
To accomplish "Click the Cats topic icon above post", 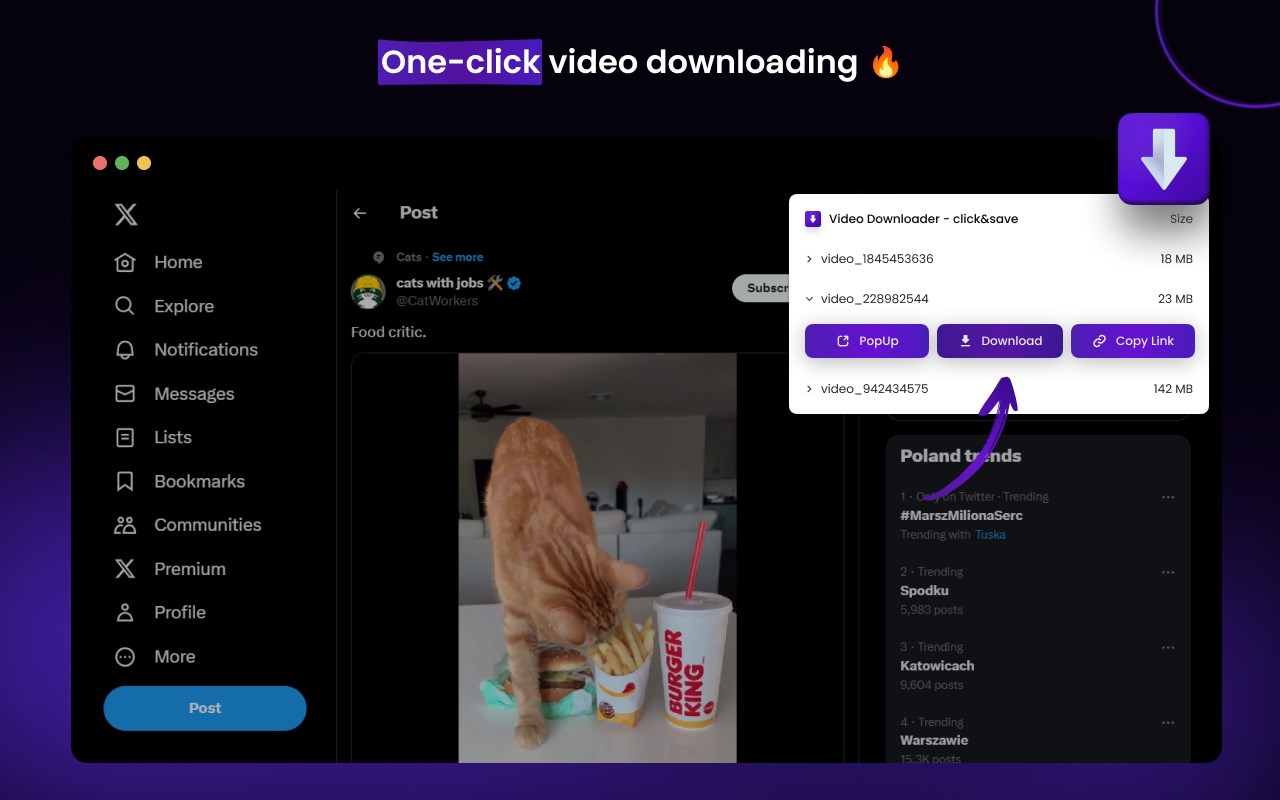I will click(x=379, y=257).
